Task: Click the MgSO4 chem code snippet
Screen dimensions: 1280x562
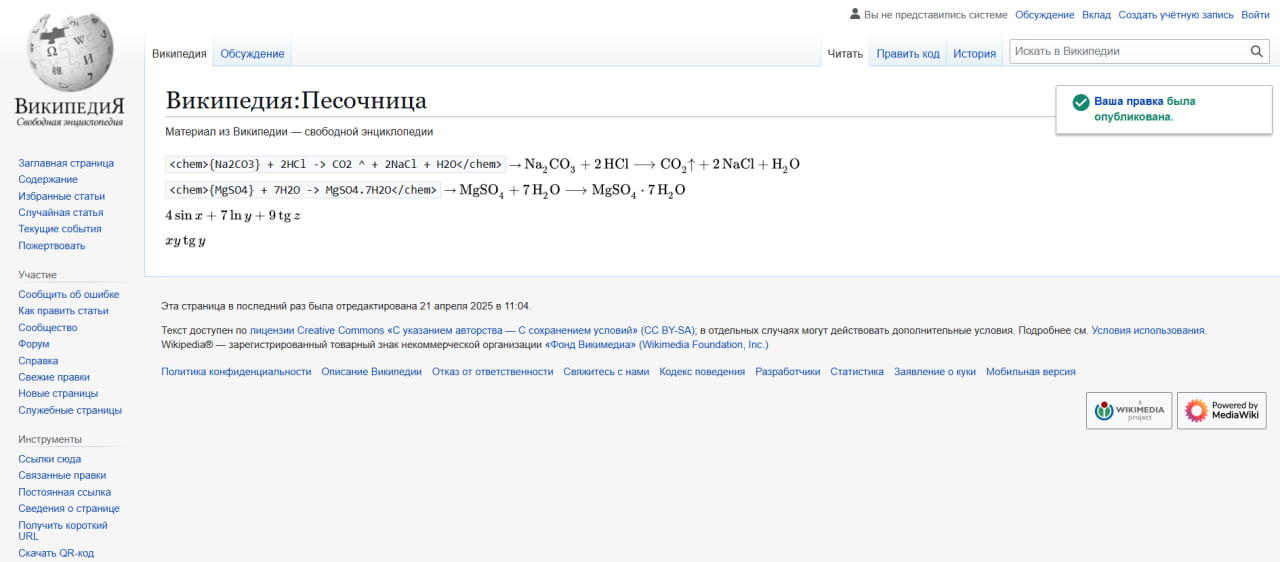Action: 303,190
